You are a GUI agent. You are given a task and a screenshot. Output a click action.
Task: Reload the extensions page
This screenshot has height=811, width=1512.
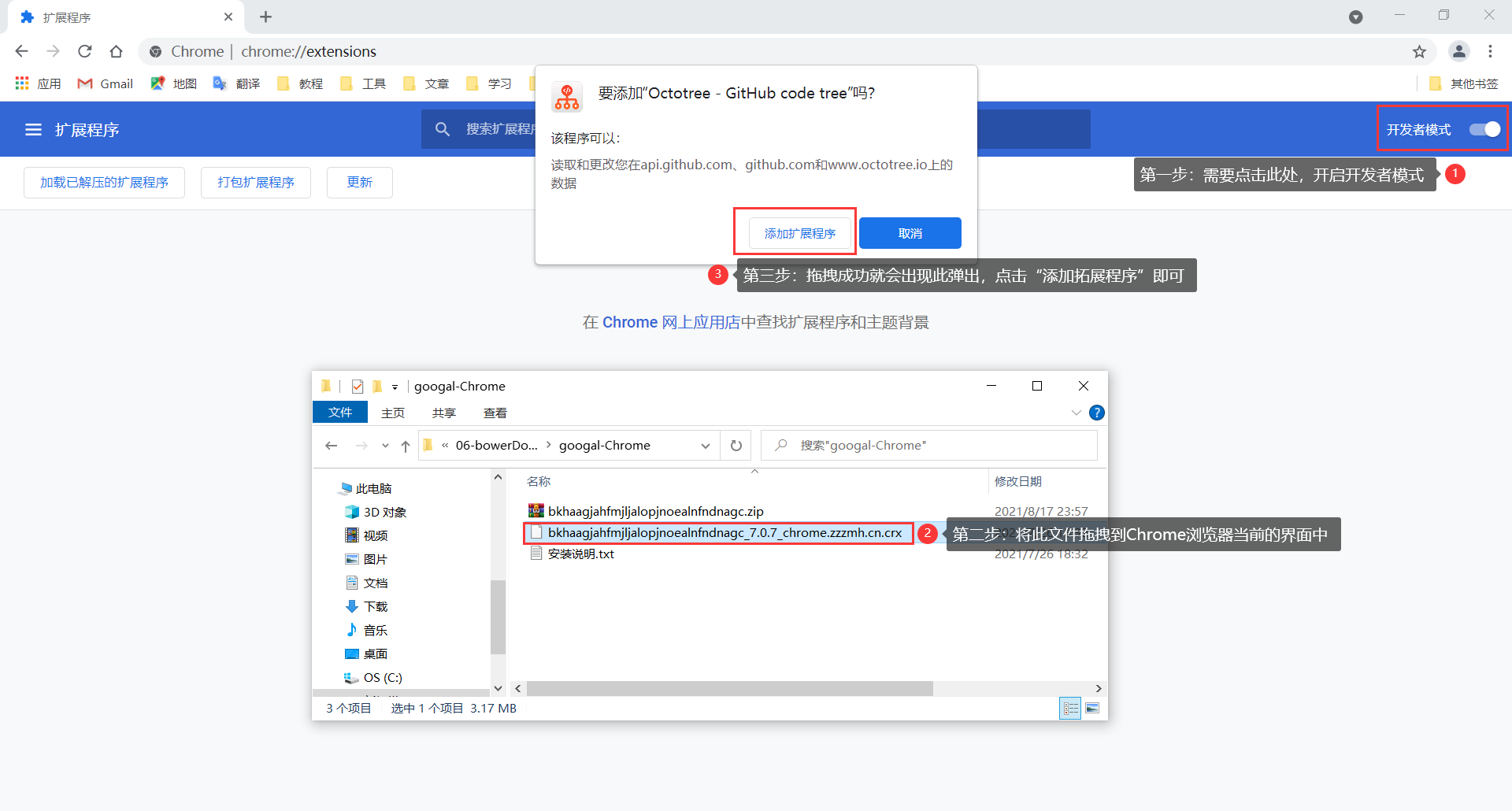84,51
